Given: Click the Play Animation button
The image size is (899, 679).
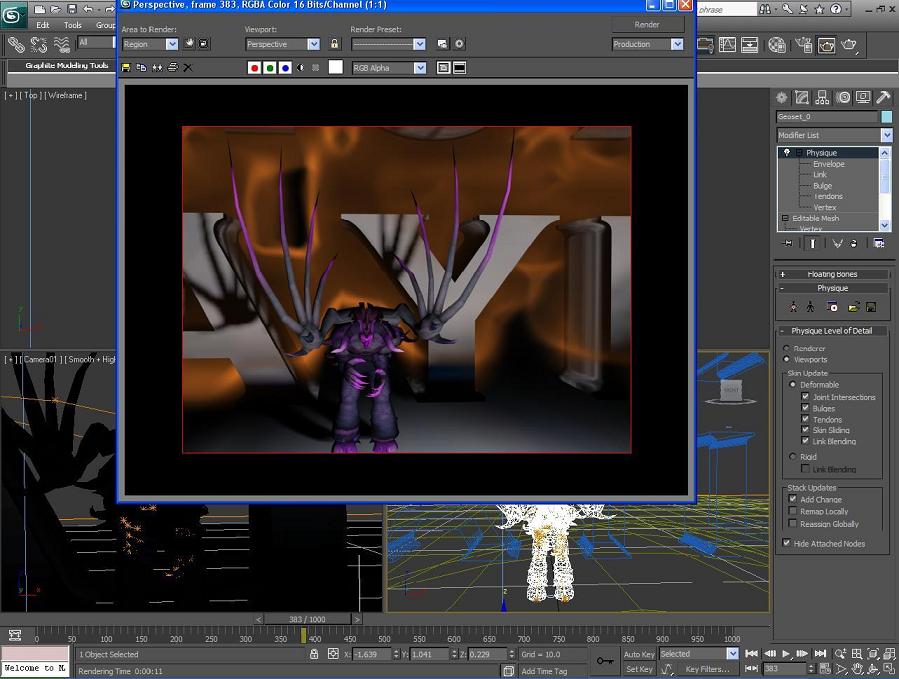Looking at the screenshot, I should tap(786, 654).
